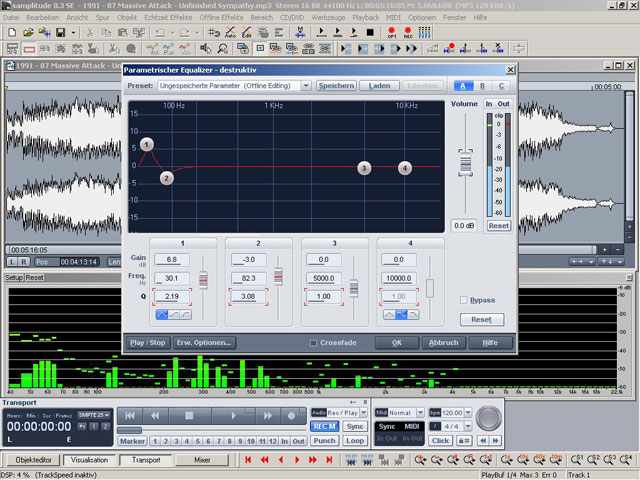Click the Speichern preset button

tap(336, 86)
